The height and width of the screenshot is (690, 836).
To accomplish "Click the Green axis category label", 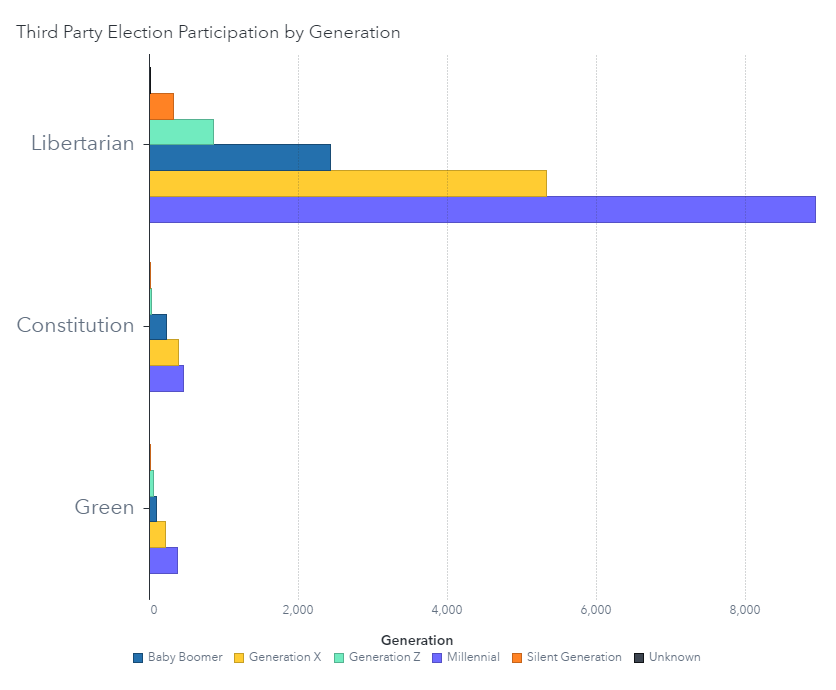I will tap(104, 507).
